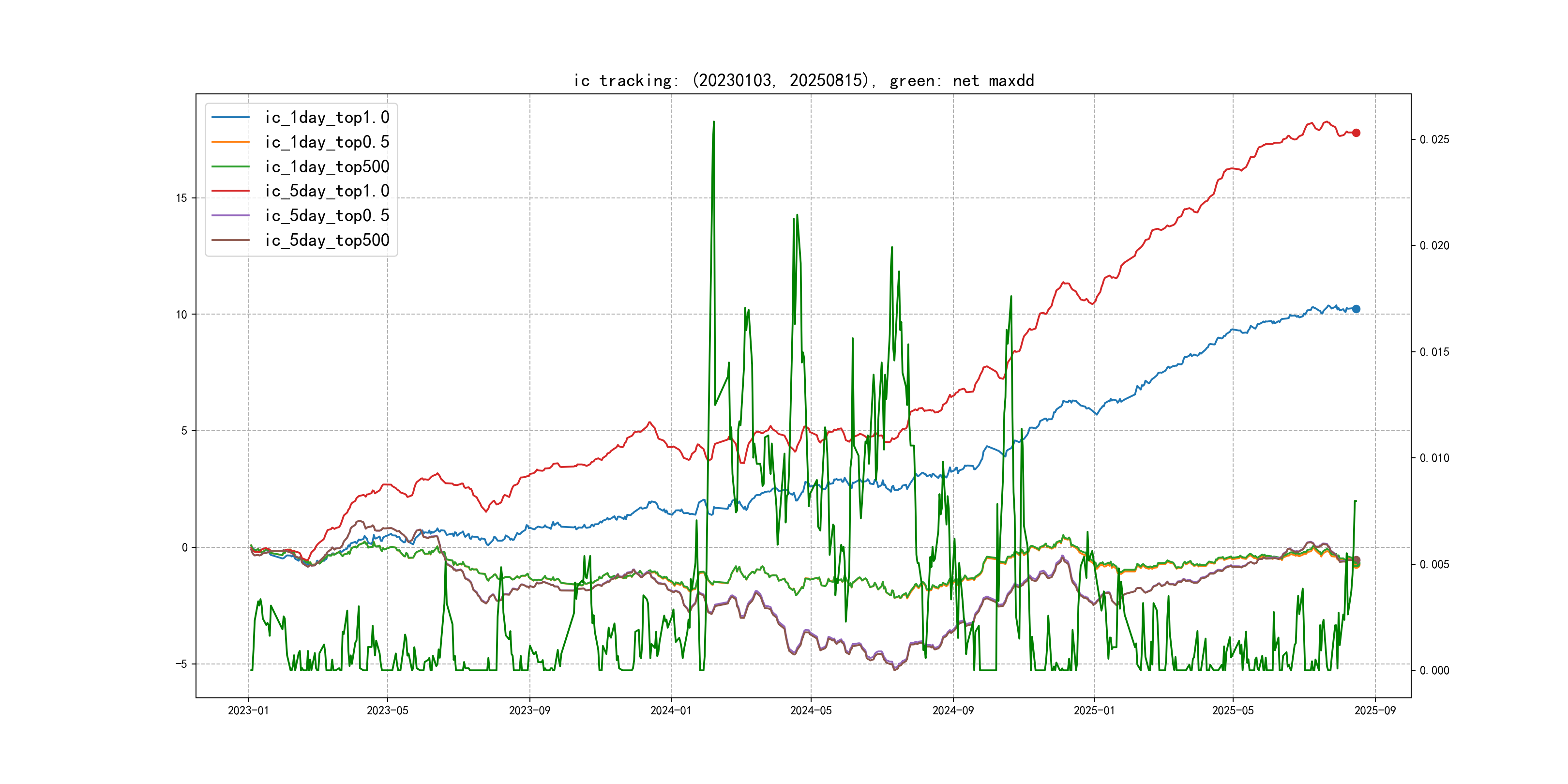This screenshot has width=1568, height=784.
Task: Click the 2023-05 x-axis tick label
Action: 387,710
